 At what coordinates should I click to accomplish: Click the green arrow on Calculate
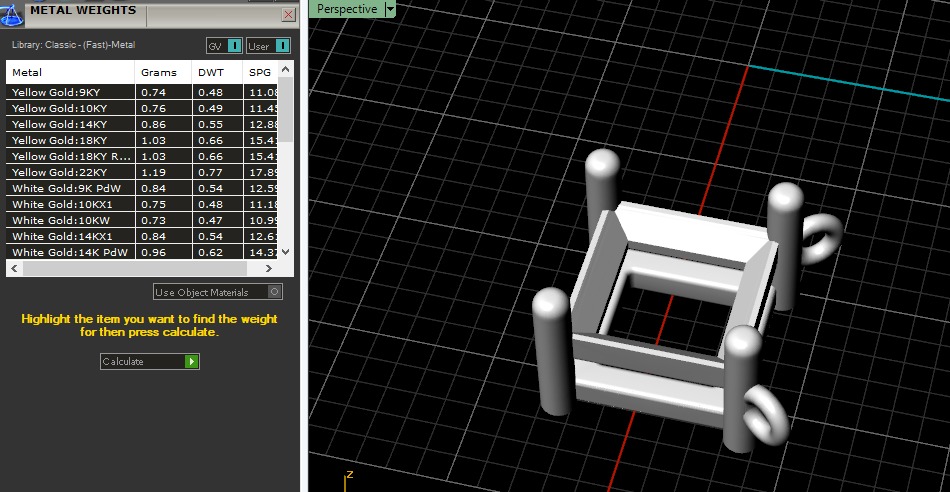pos(191,362)
